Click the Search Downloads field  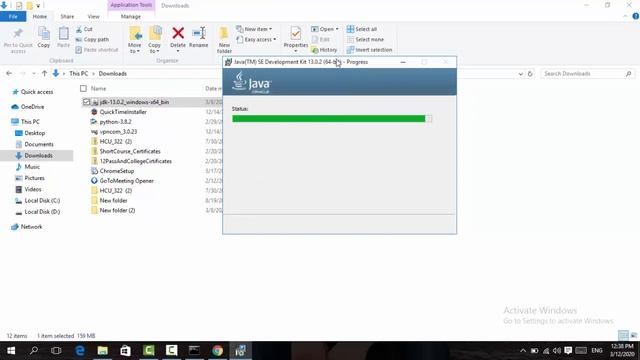click(587, 74)
